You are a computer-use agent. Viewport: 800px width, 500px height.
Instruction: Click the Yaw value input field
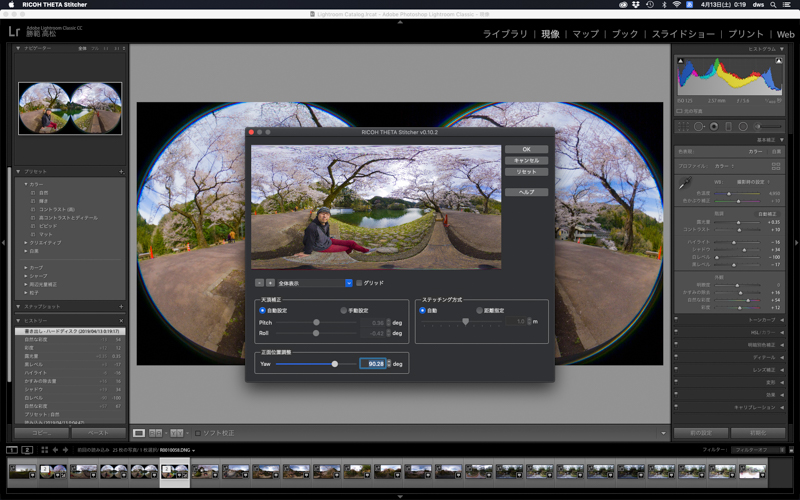pyautogui.click(x=373, y=364)
